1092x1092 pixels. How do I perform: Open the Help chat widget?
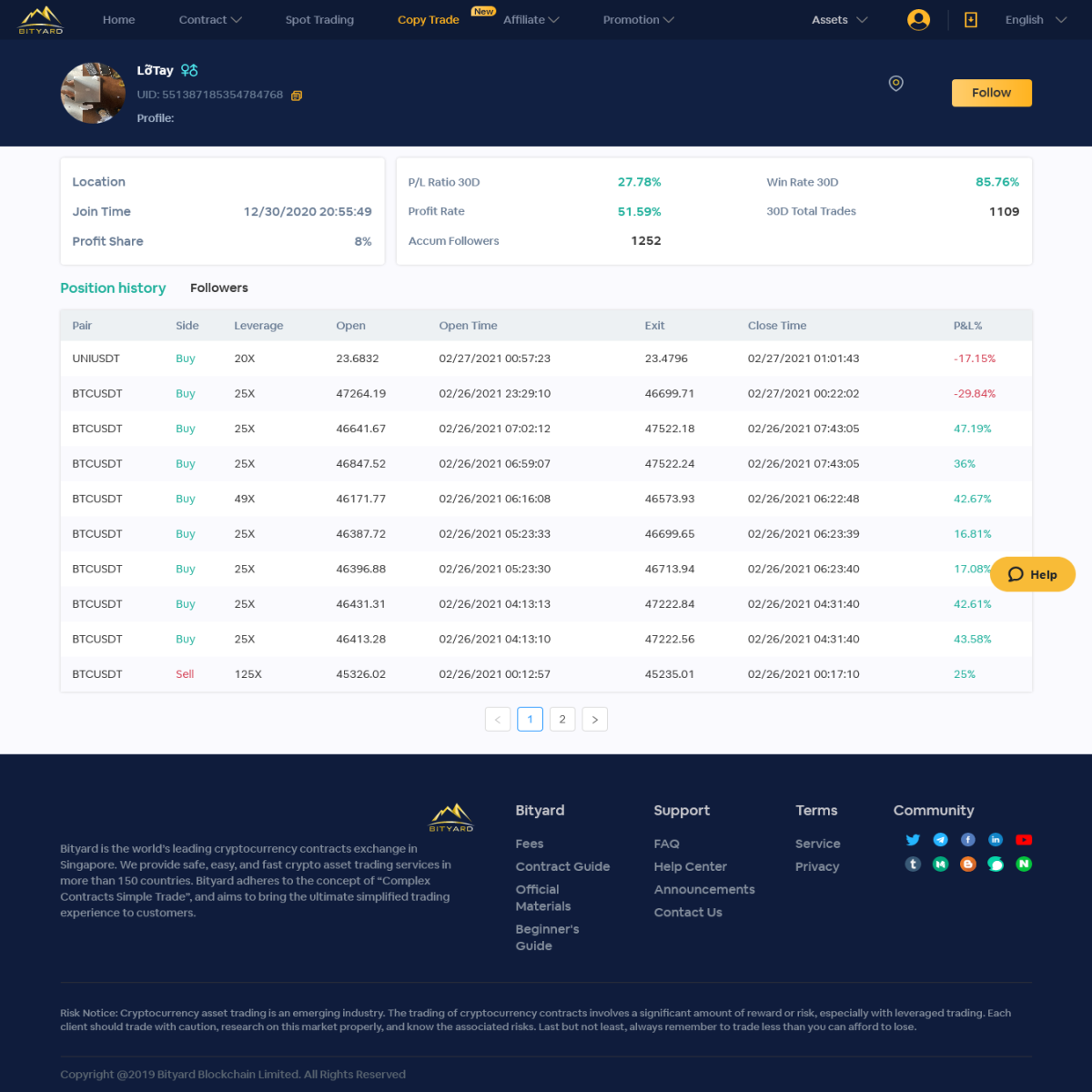click(x=1033, y=574)
